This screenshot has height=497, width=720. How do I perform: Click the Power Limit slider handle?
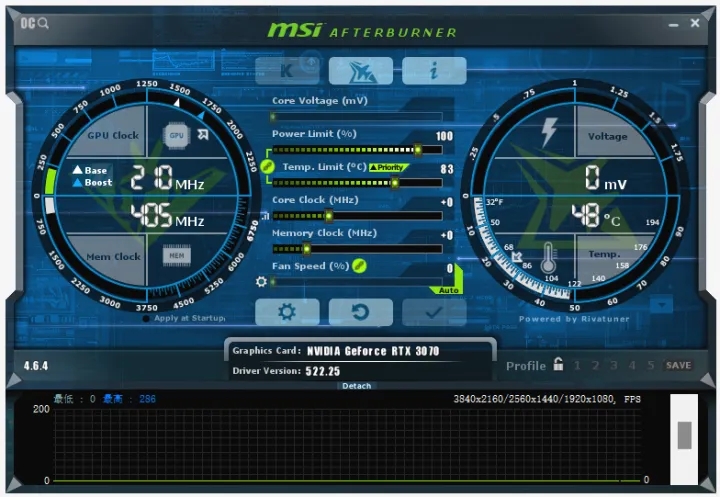point(417,150)
